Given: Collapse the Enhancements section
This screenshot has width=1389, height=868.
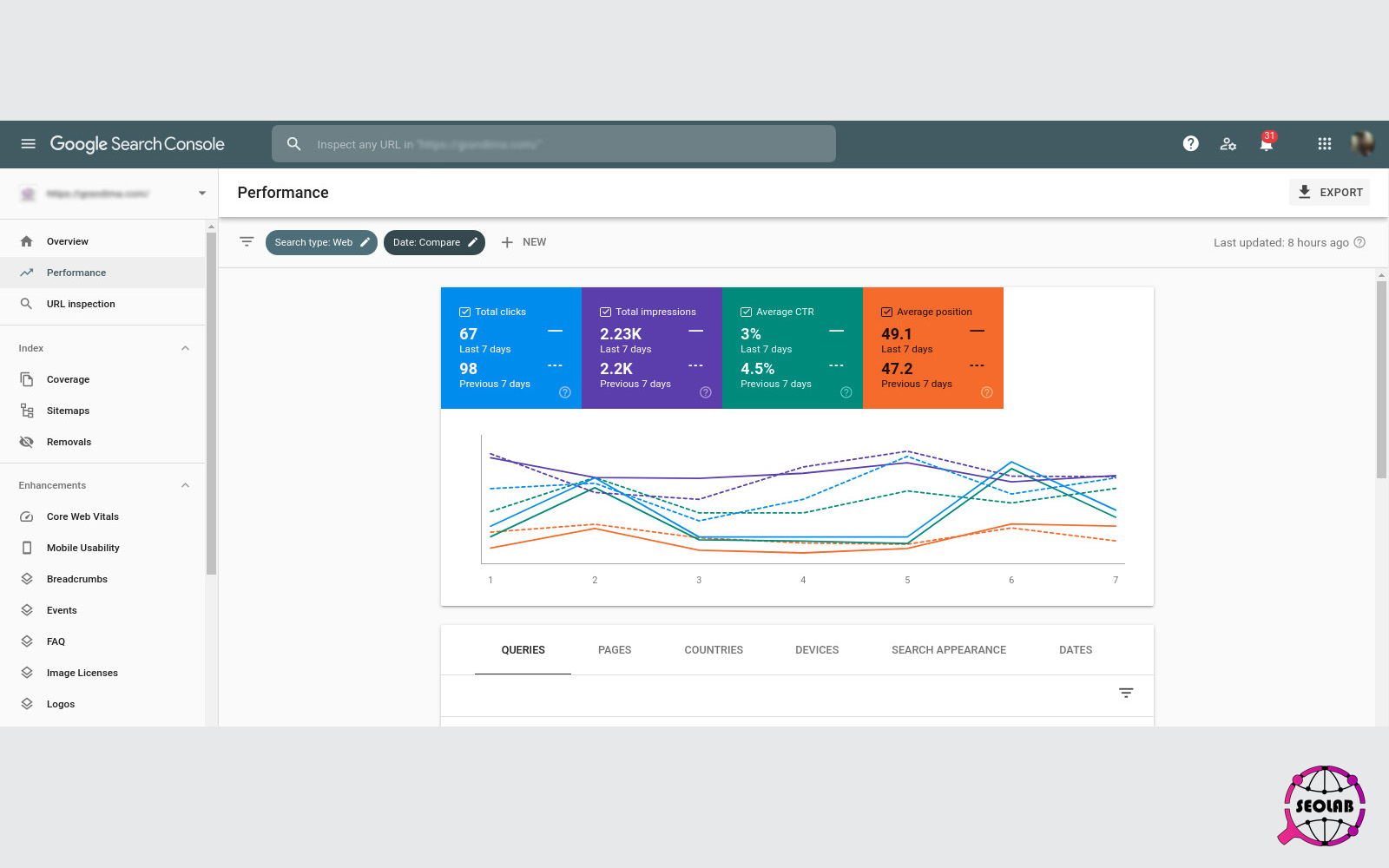Looking at the screenshot, I should 185,485.
